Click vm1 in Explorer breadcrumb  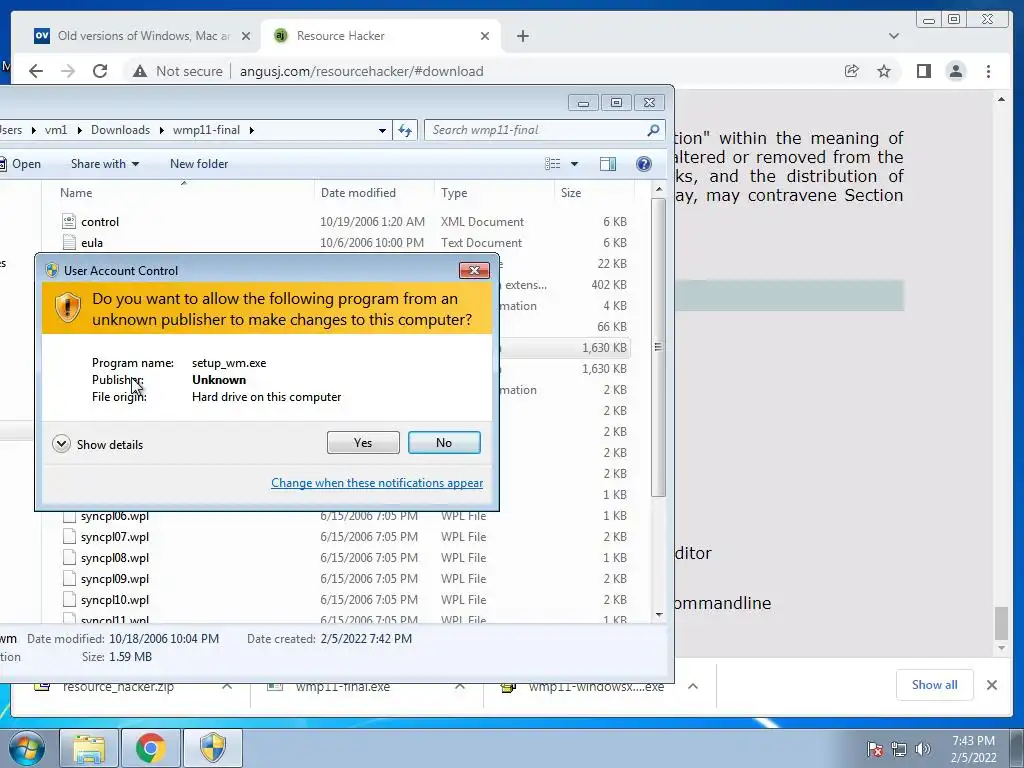56,130
